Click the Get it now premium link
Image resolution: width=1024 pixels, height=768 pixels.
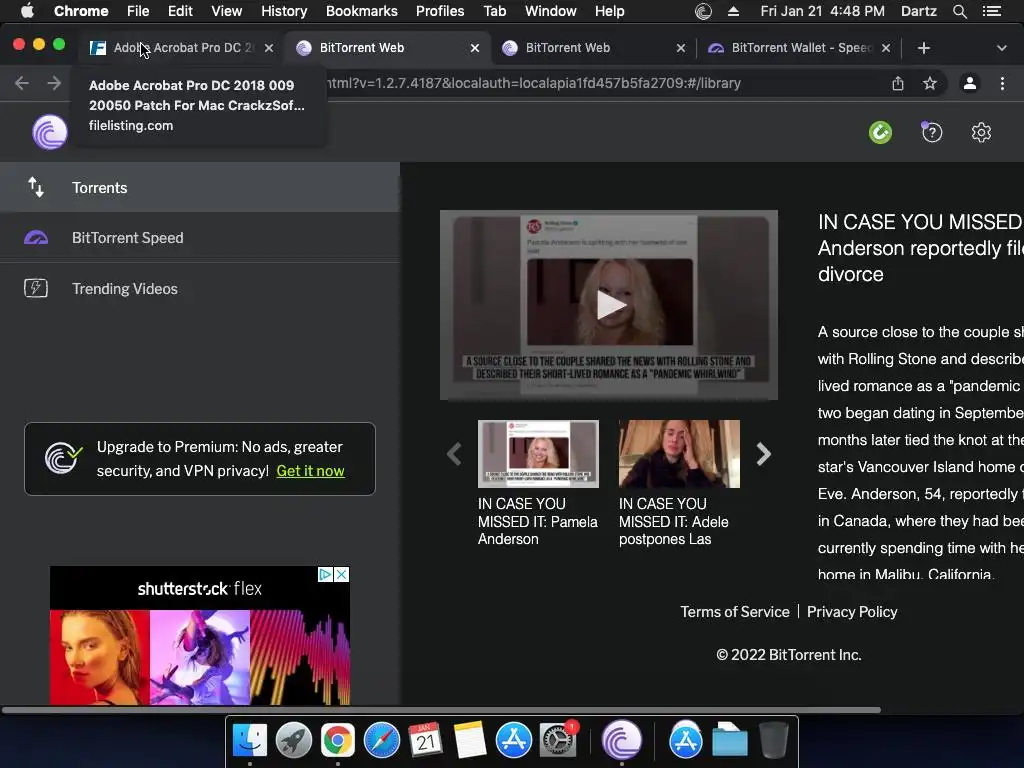pyautogui.click(x=310, y=471)
